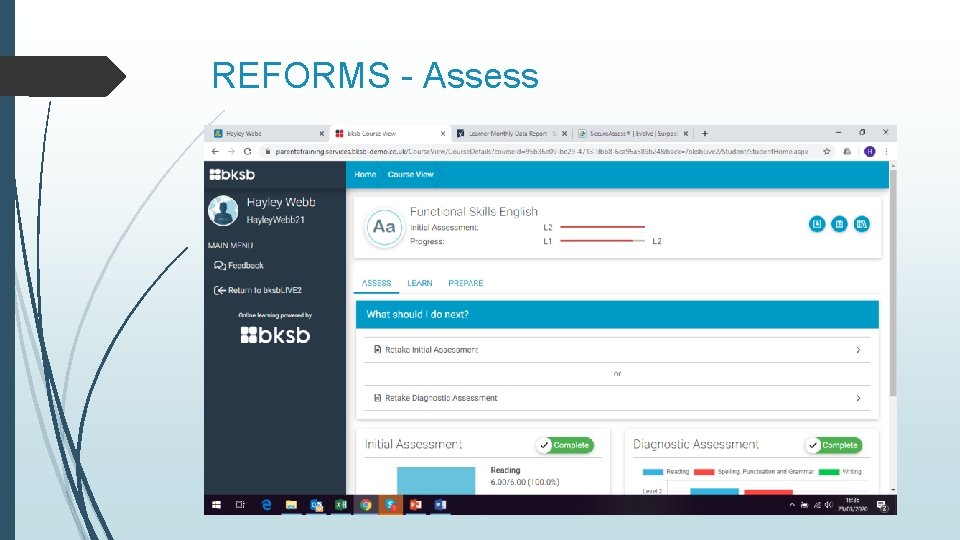The width and height of the screenshot is (960, 540).
Task: Bookmark page with star icon
Action: (827, 151)
